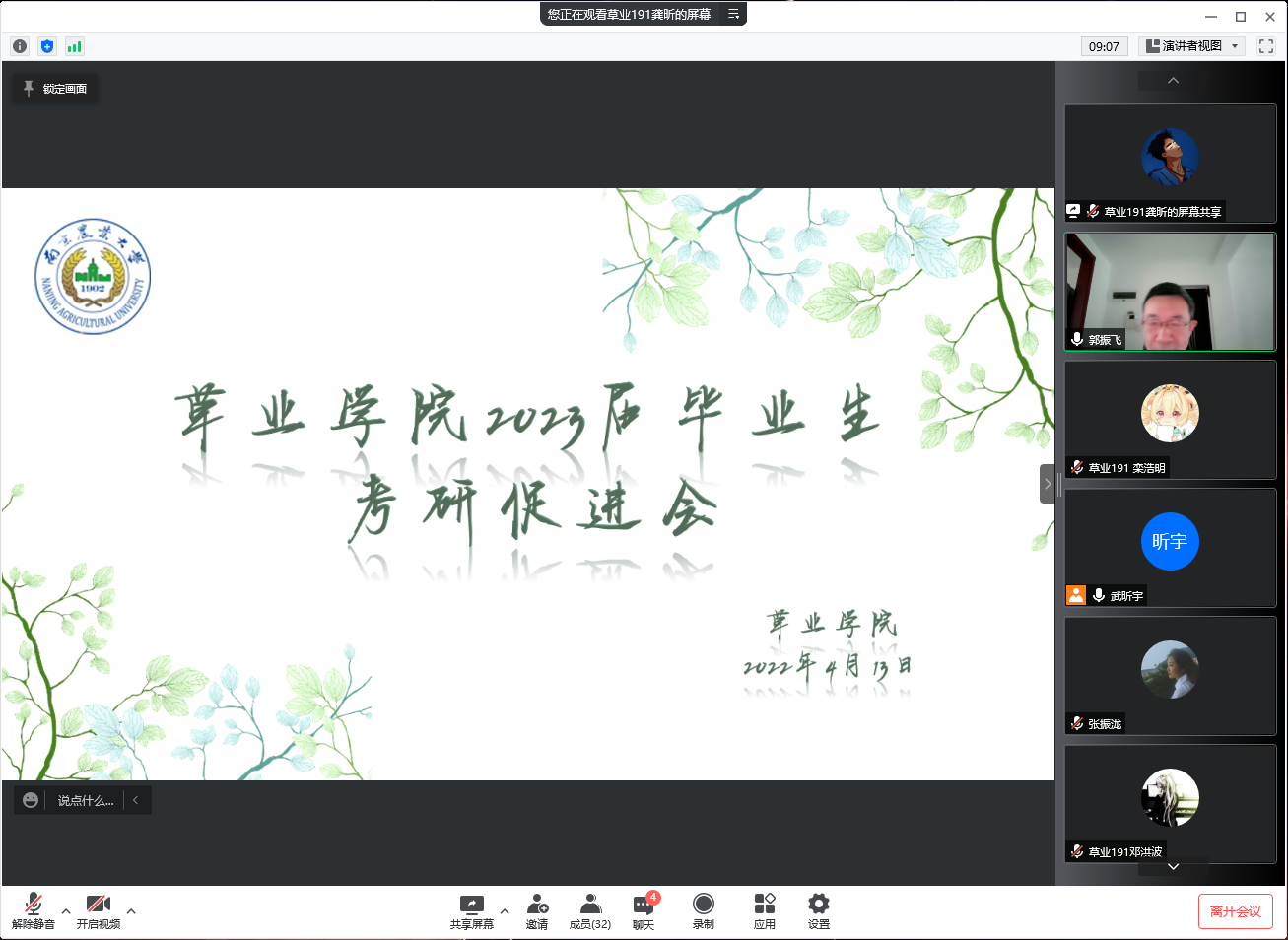Open the Apps (应用) icon

(x=764, y=910)
